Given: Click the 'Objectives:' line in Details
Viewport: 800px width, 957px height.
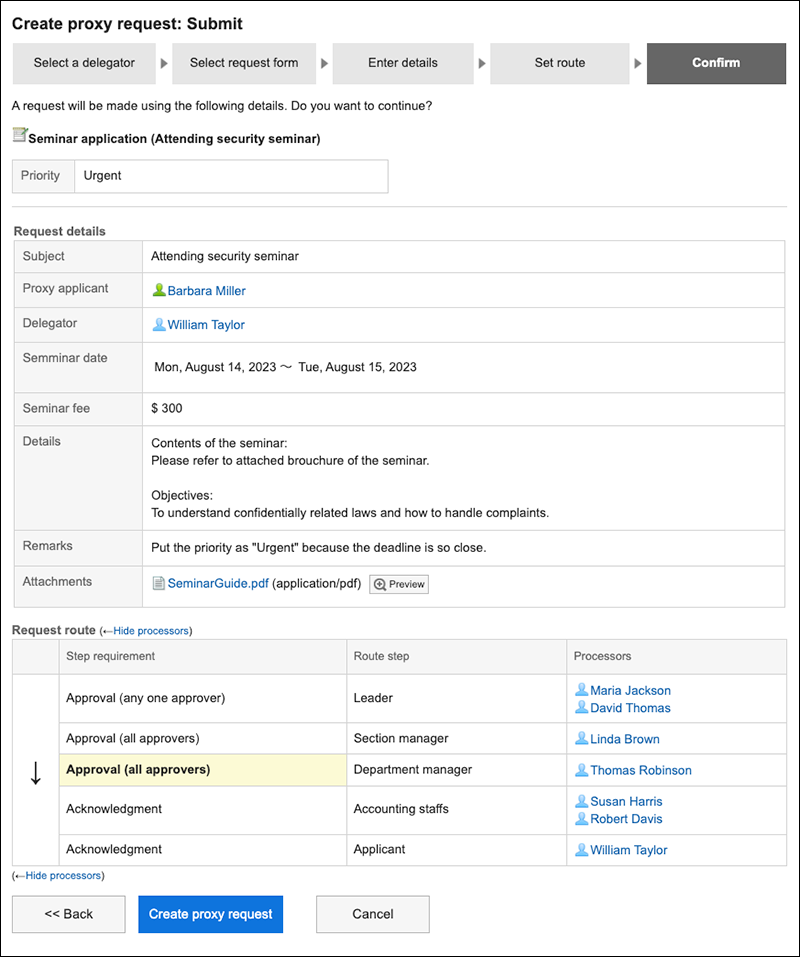Looking at the screenshot, I should (x=182, y=496).
